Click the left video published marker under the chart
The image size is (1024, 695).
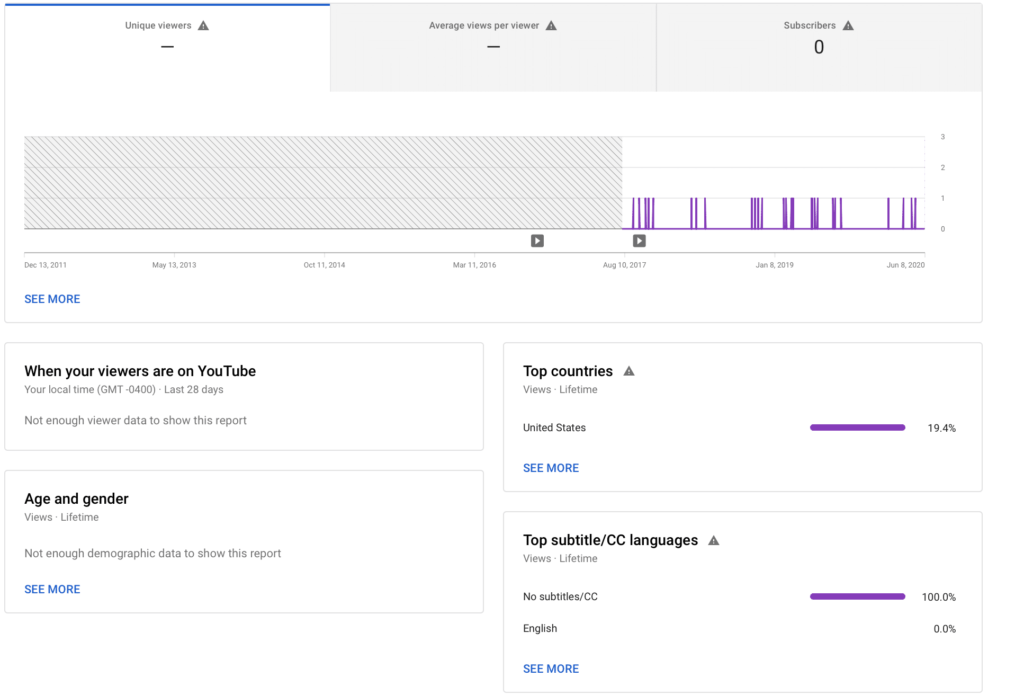[x=537, y=240]
